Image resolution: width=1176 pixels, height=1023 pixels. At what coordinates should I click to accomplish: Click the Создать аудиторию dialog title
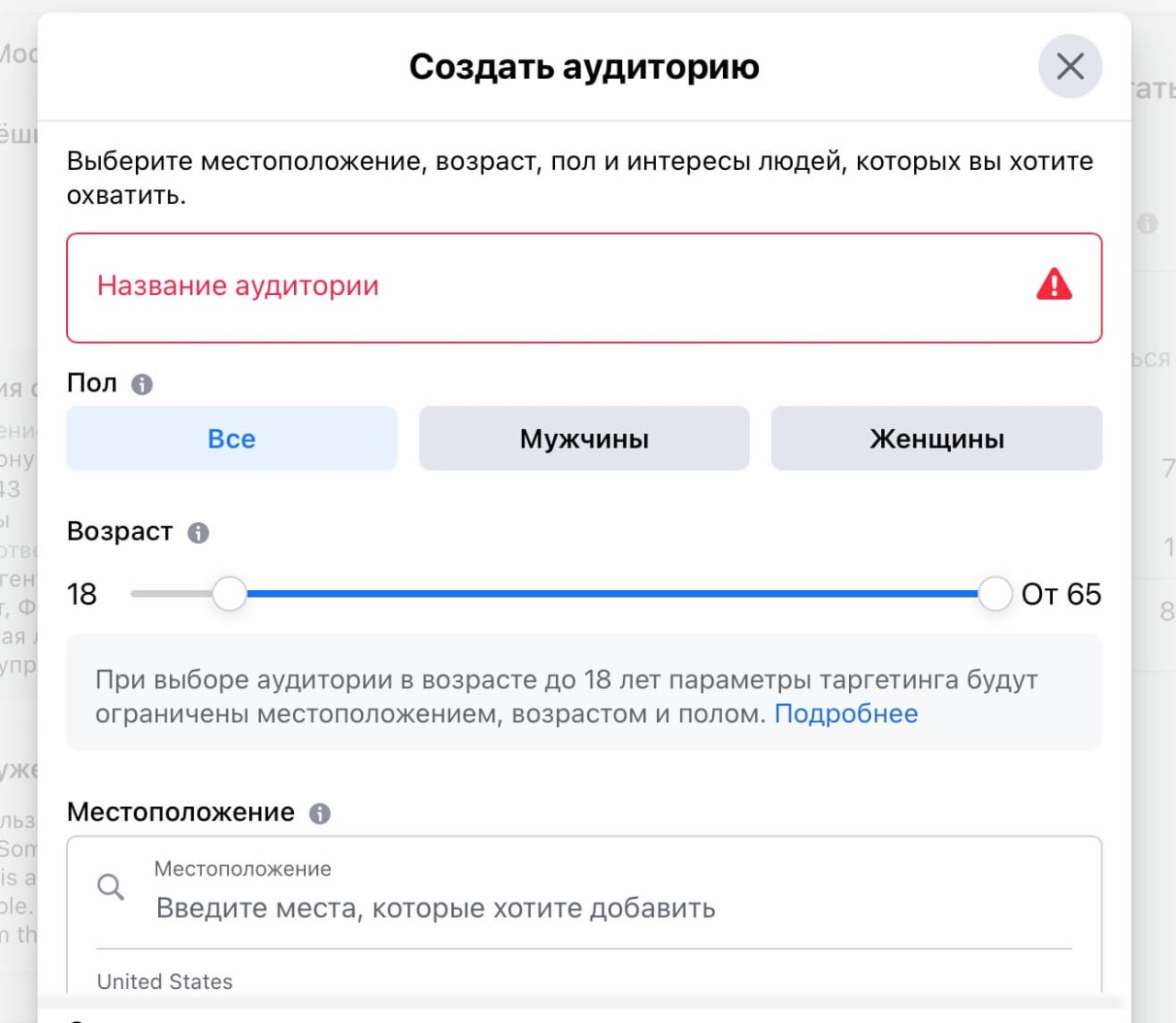583,65
